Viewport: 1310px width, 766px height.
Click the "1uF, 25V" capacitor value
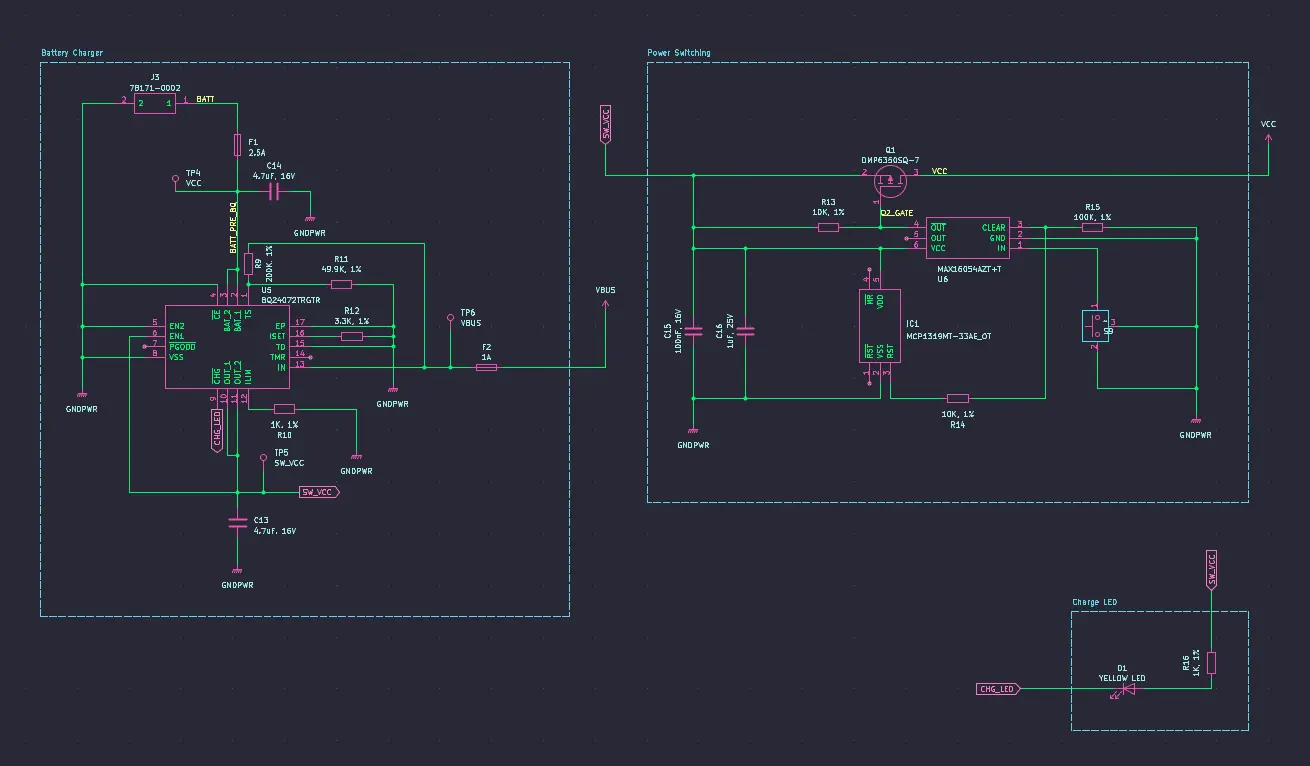point(730,331)
